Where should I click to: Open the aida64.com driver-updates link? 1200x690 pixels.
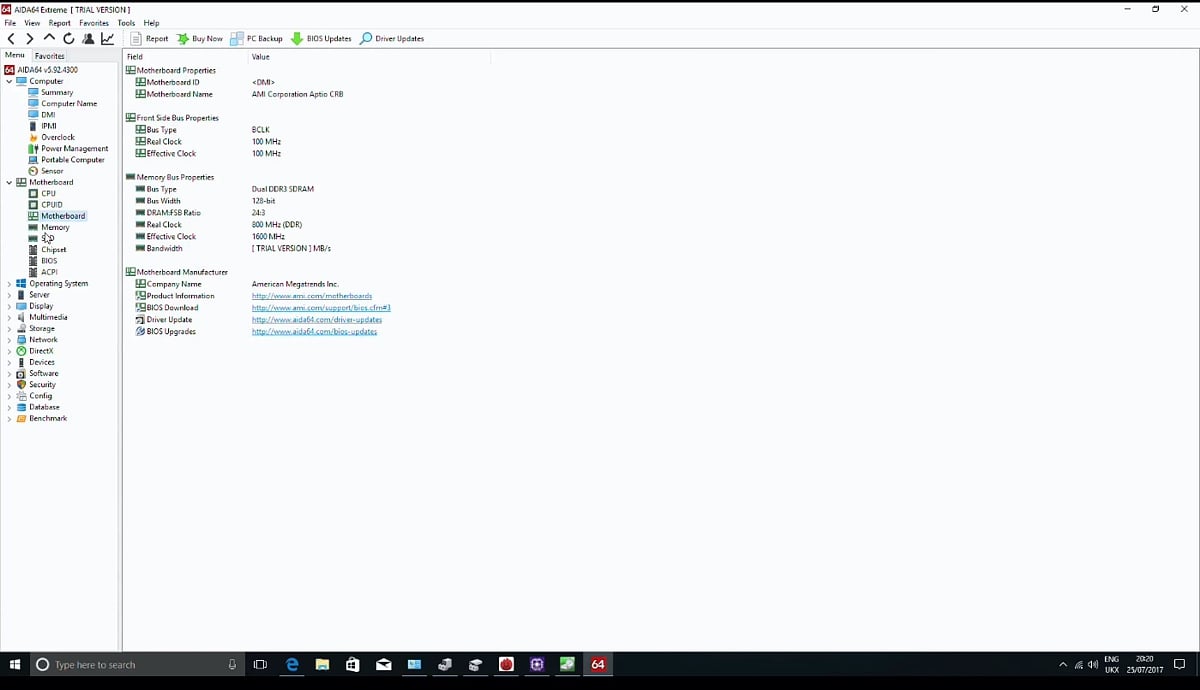point(317,320)
